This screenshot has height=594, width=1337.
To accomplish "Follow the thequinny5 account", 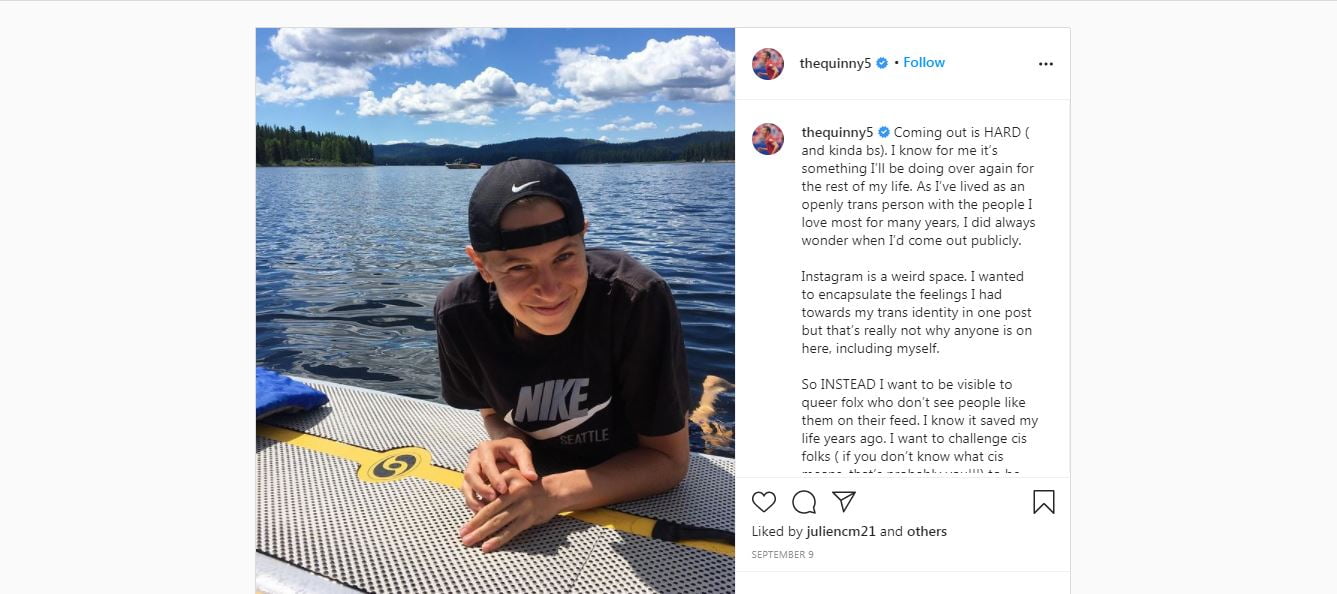I will [923, 62].
